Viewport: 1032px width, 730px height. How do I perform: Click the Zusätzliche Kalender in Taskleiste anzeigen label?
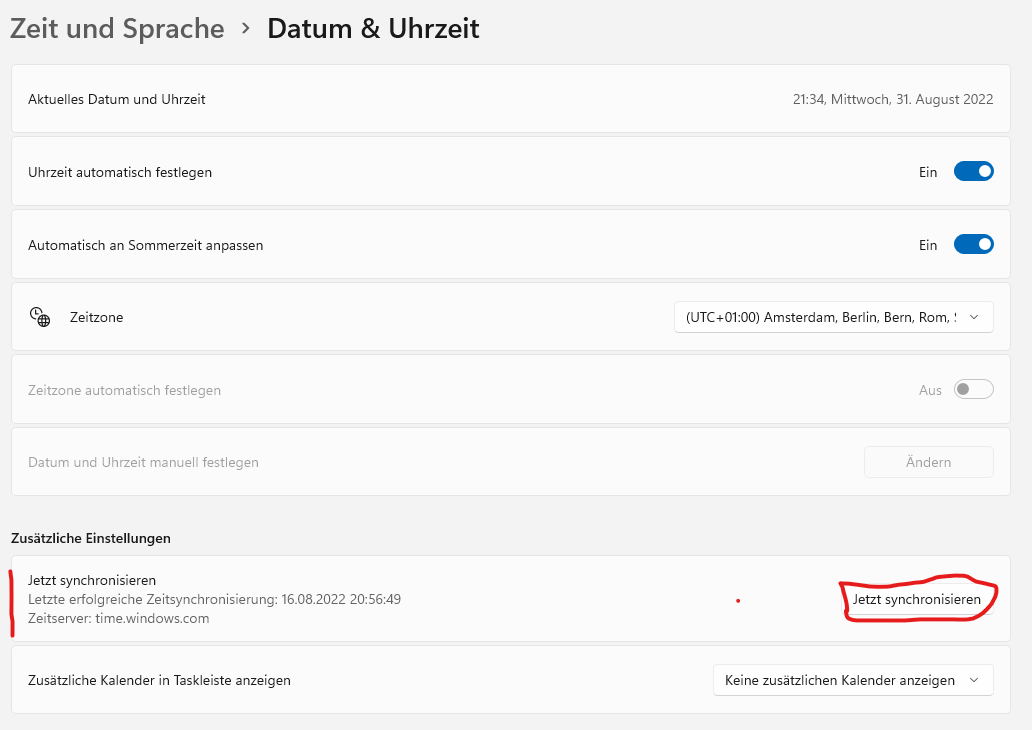pyautogui.click(x=159, y=680)
